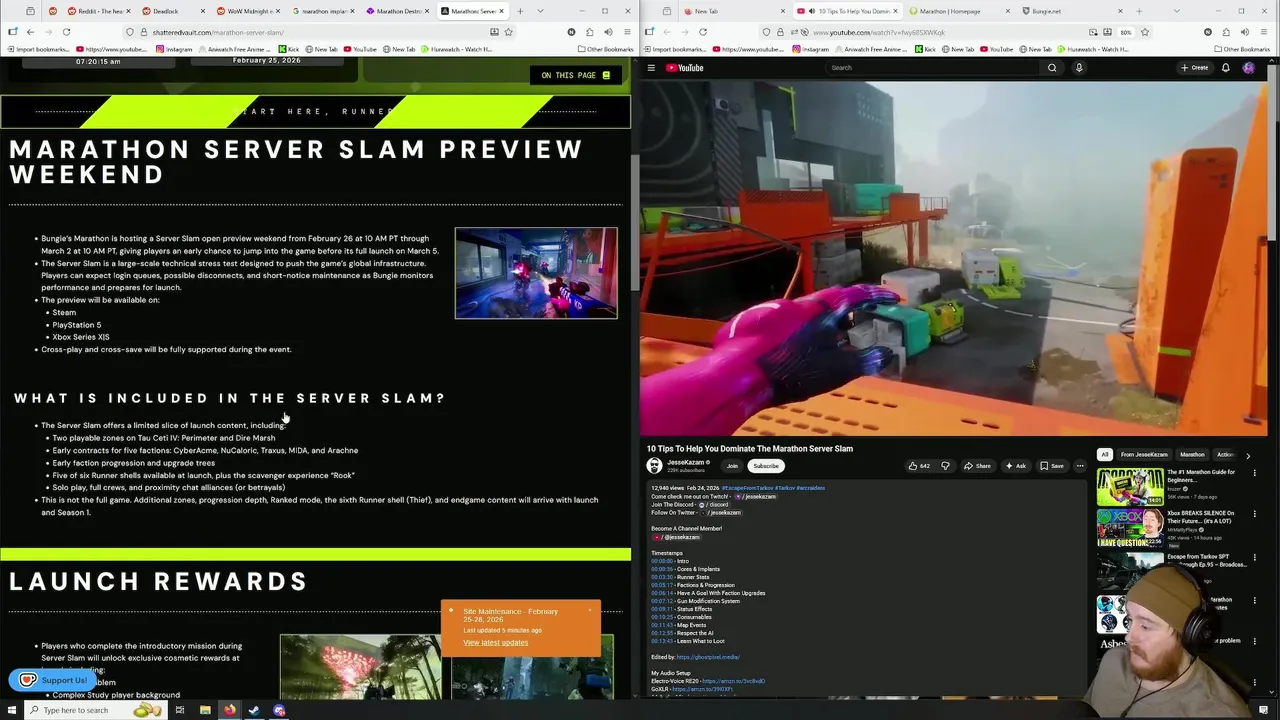Jump to 00:03:30 Runner Stats timestamp

[662, 577]
